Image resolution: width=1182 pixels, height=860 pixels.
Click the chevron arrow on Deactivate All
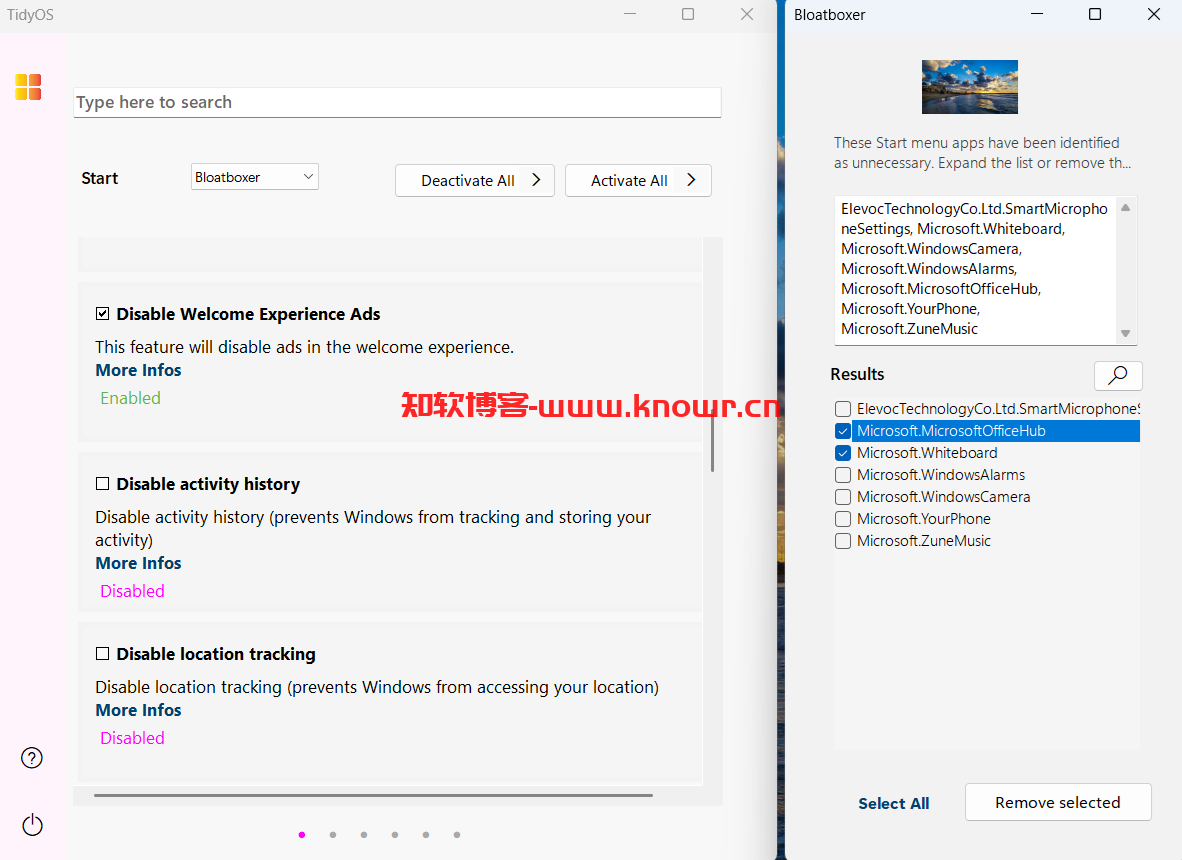tap(536, 180)
